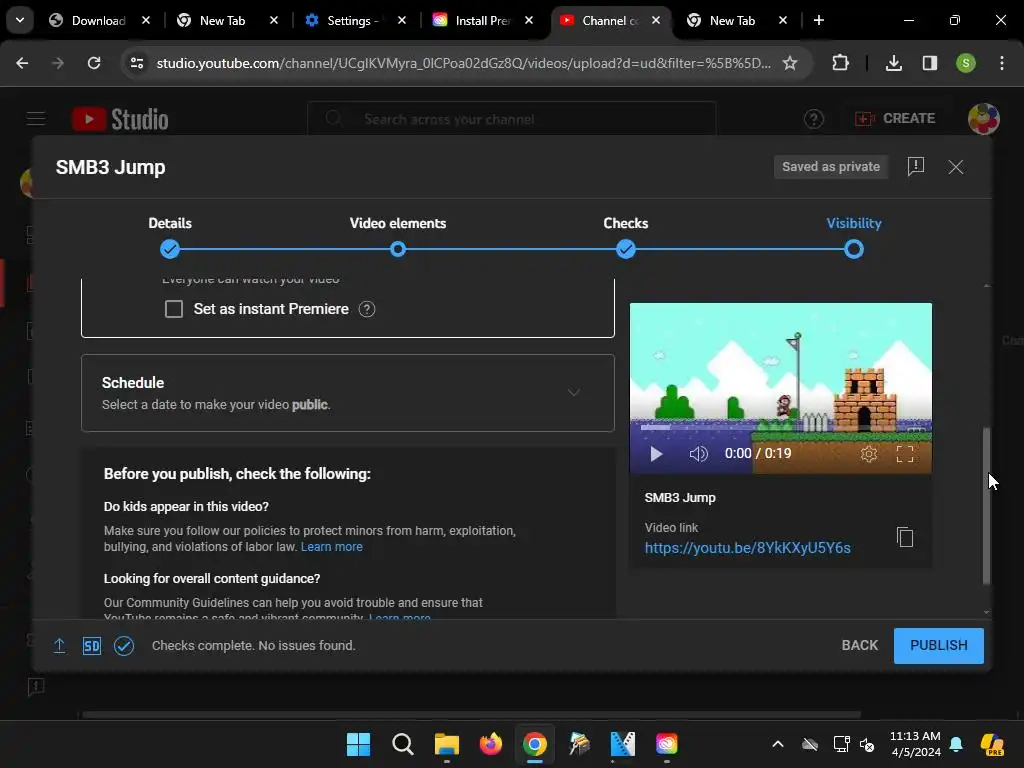Image resolution: width=1024 pixels, height=768 pixels.
Task: Copy the video link
Action: click(x=905, y=537)
